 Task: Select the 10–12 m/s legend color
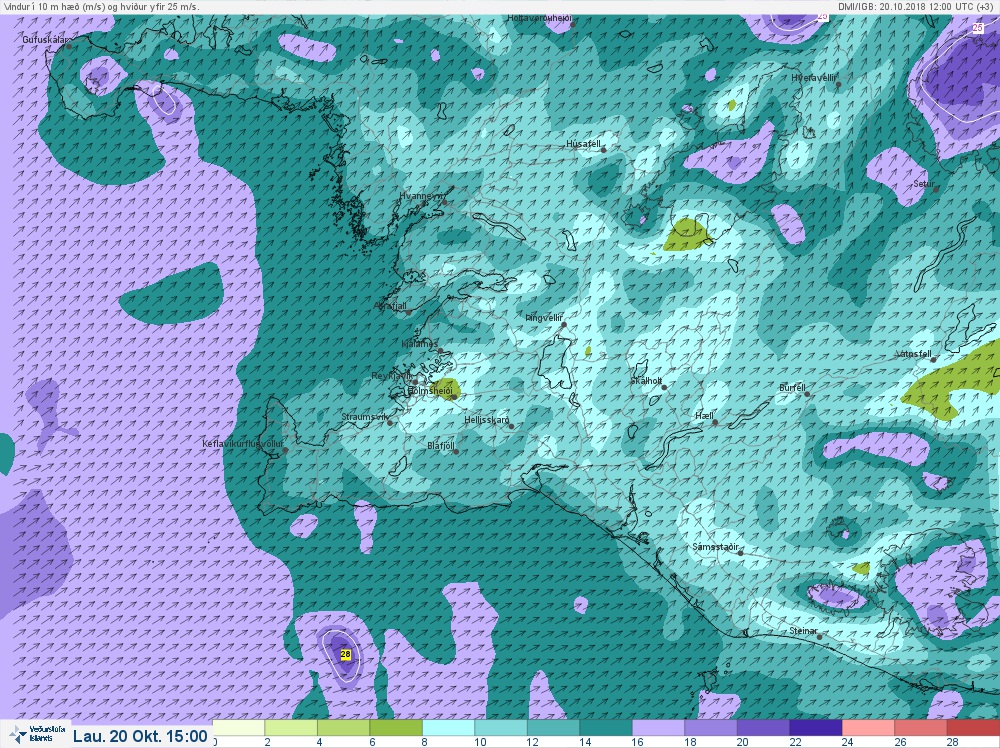pos(501,728)
